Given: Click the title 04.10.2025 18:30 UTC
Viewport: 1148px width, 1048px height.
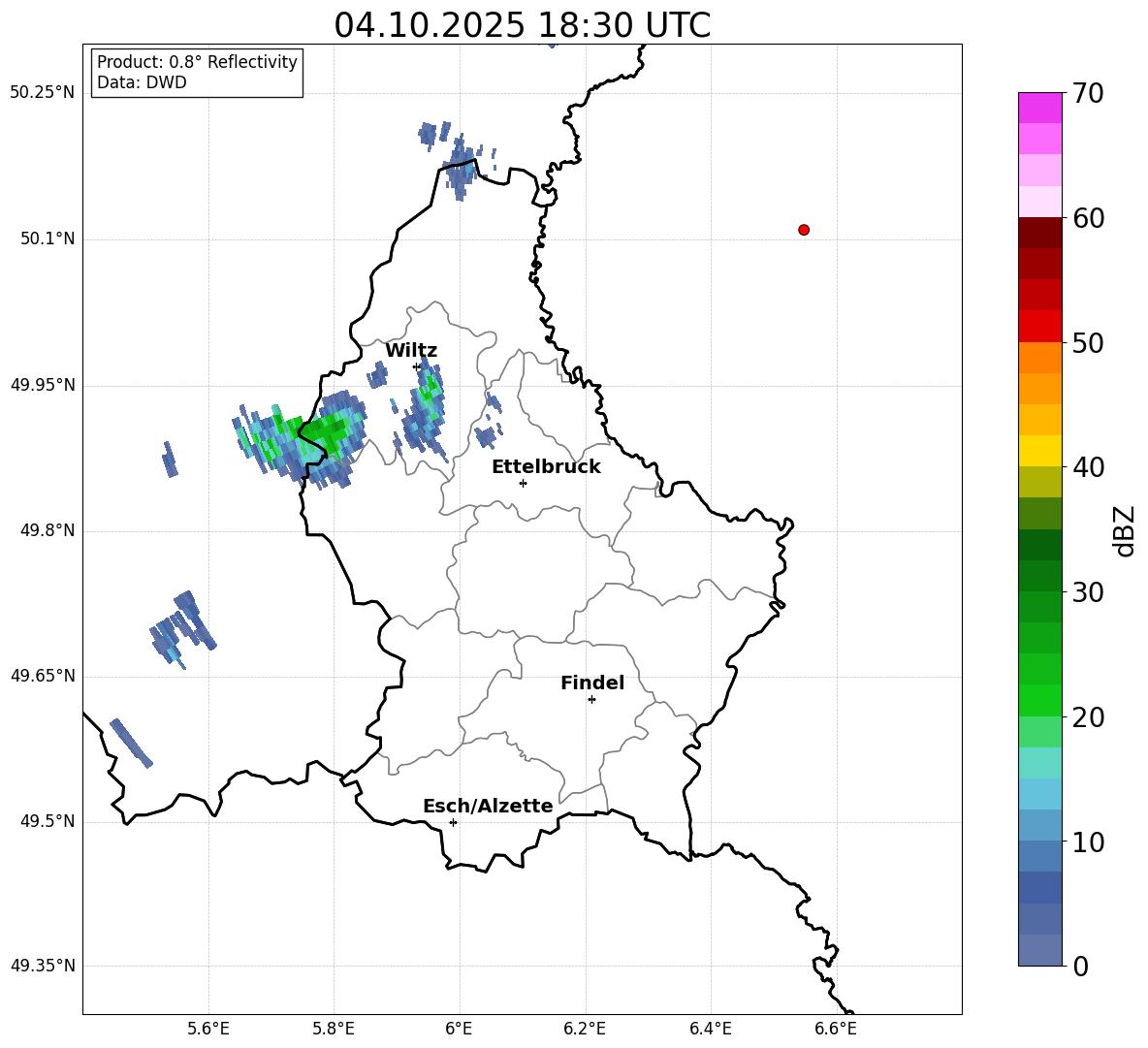Looking at the screenshot, I should [523, 25].
